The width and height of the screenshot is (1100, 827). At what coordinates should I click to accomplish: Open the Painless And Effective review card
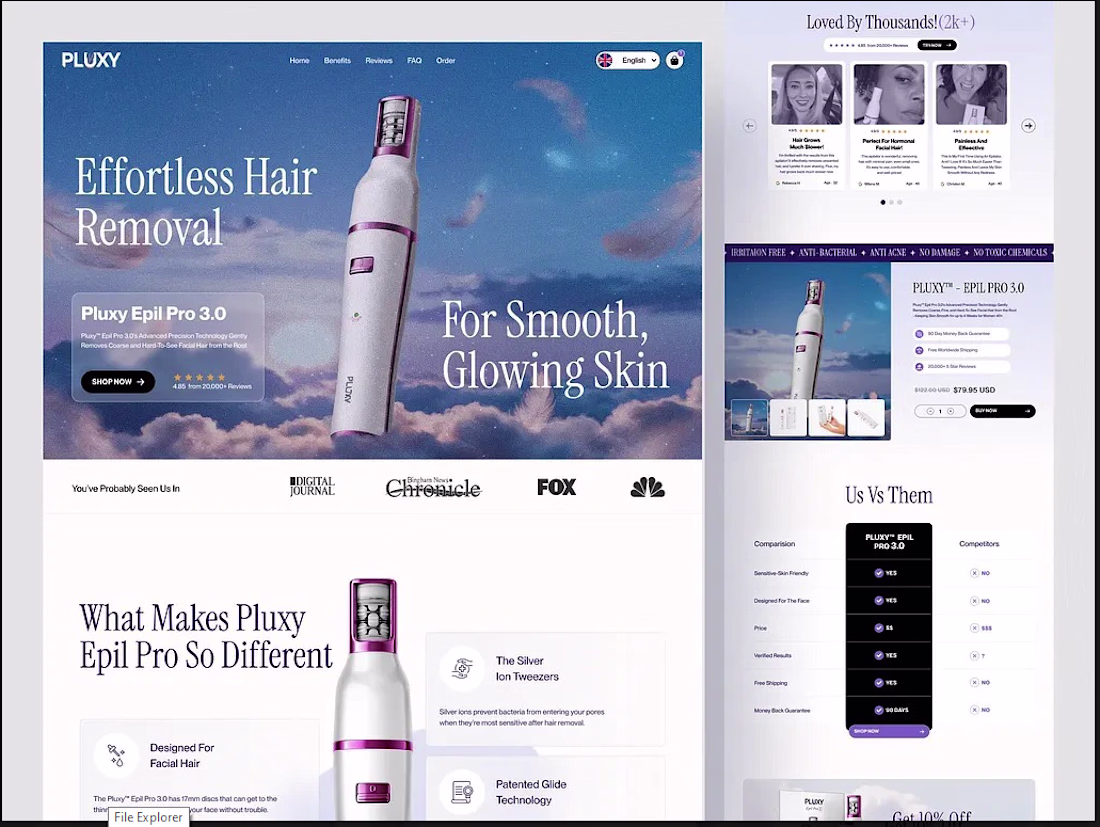pyautogui.click(x=971, y=126)
